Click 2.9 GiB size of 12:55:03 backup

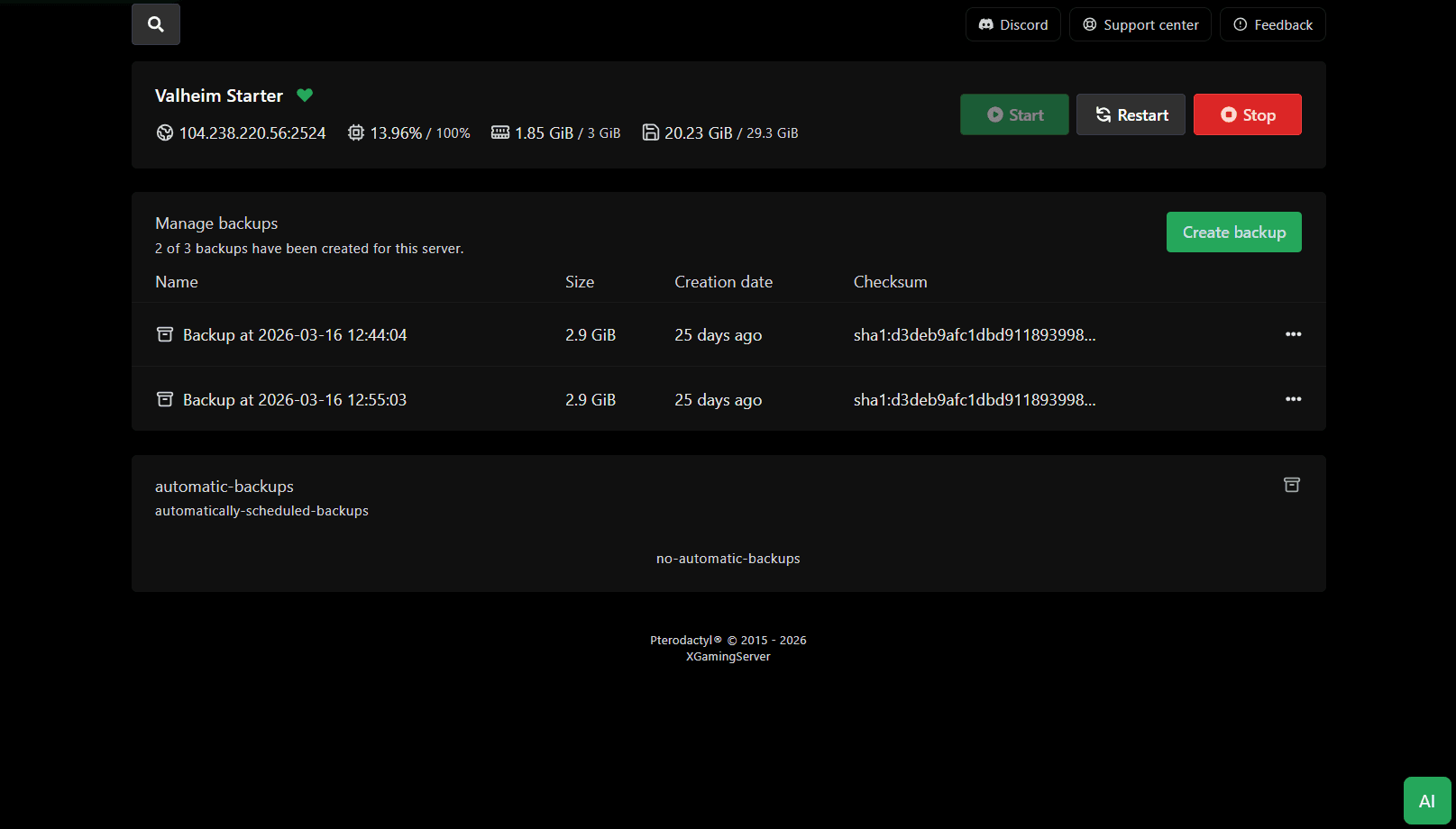point(591,399)
